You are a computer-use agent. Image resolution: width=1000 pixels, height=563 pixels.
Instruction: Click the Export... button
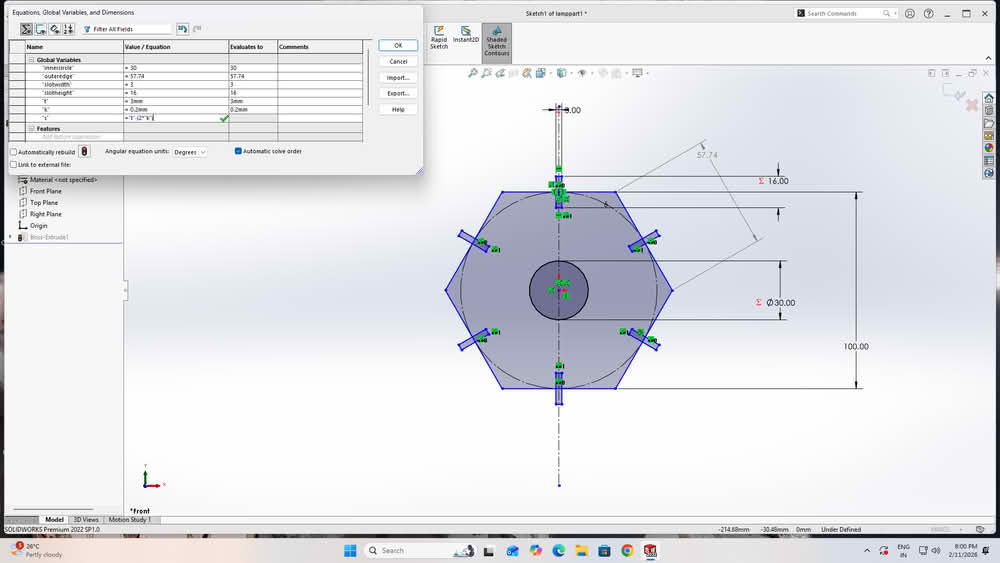(x=398, y=93)
